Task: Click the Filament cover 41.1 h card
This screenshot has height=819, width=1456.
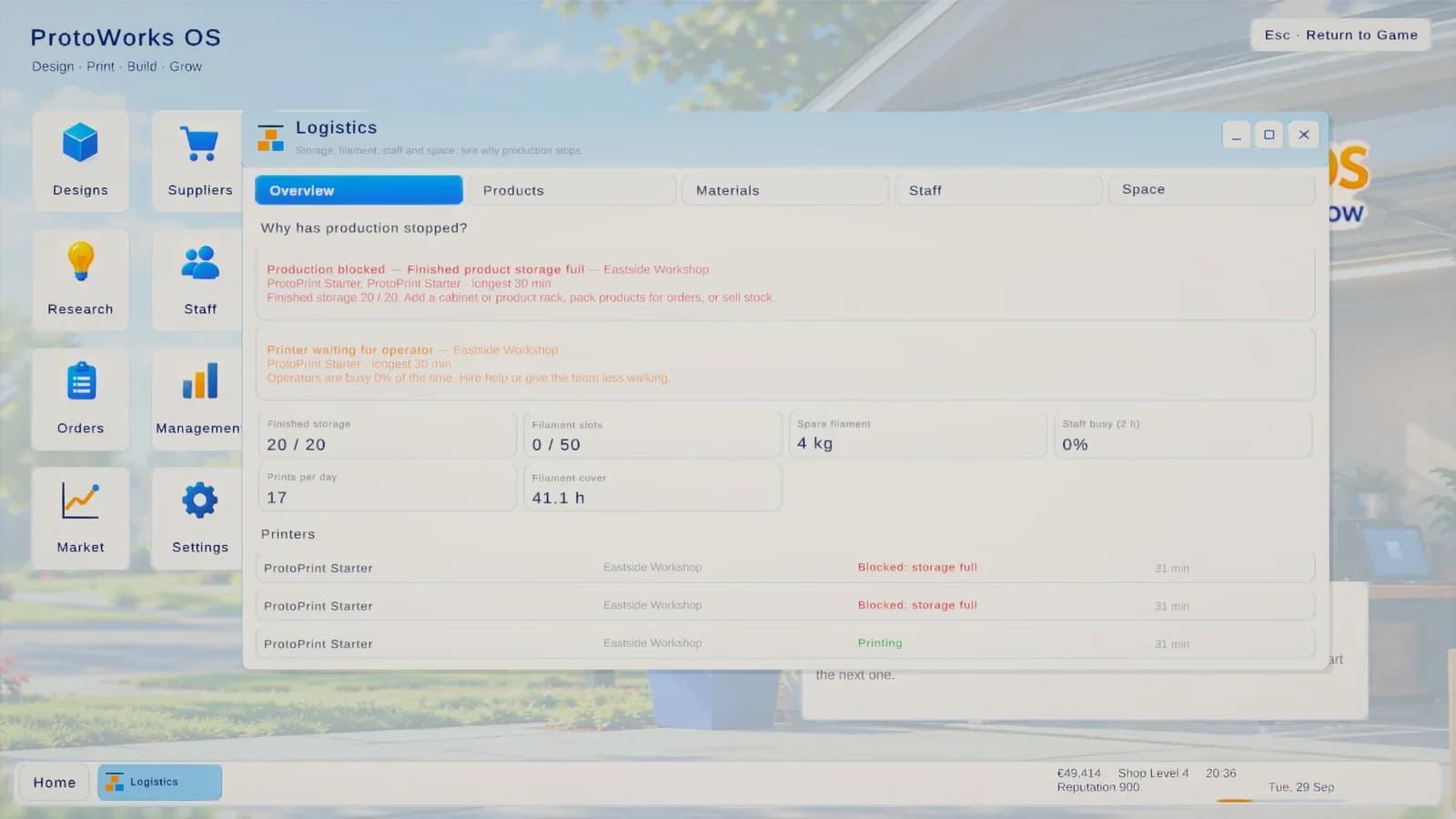Action: 652,488
